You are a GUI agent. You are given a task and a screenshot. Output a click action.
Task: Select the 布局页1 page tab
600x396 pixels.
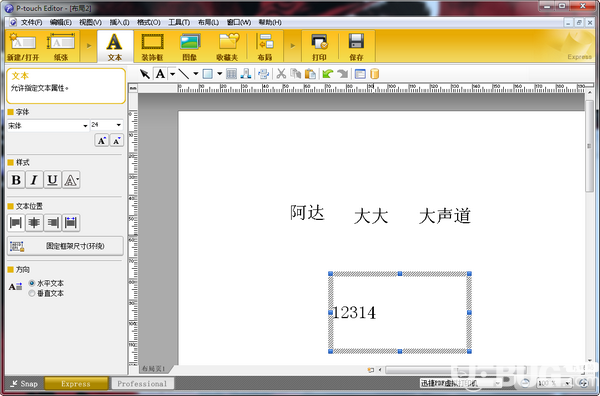(153, 369)
